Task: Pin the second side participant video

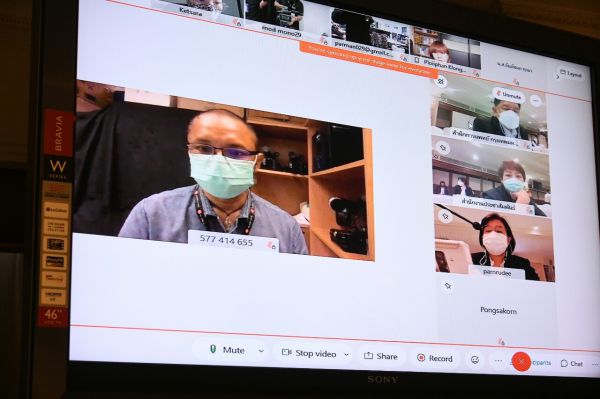Action: (443, 148)
